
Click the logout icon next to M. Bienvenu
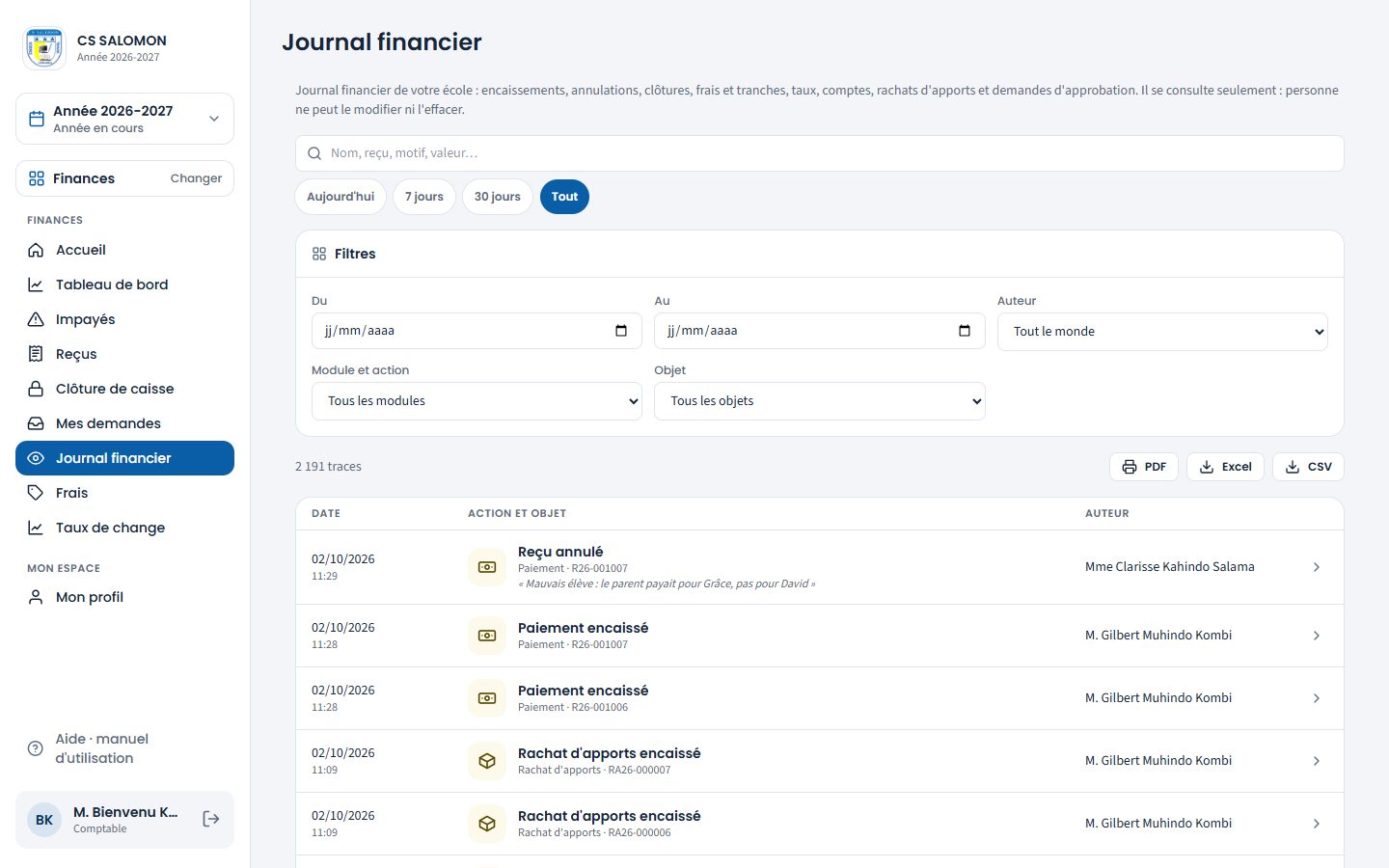pos(211,819)
